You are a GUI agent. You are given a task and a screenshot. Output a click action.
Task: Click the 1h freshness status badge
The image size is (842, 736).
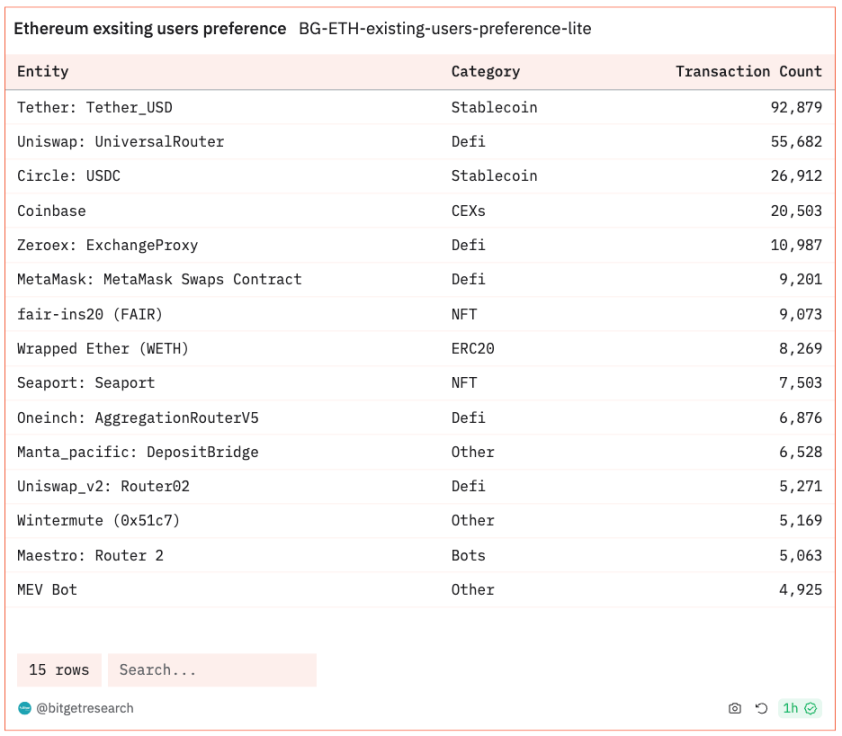[x=799, y=708]
